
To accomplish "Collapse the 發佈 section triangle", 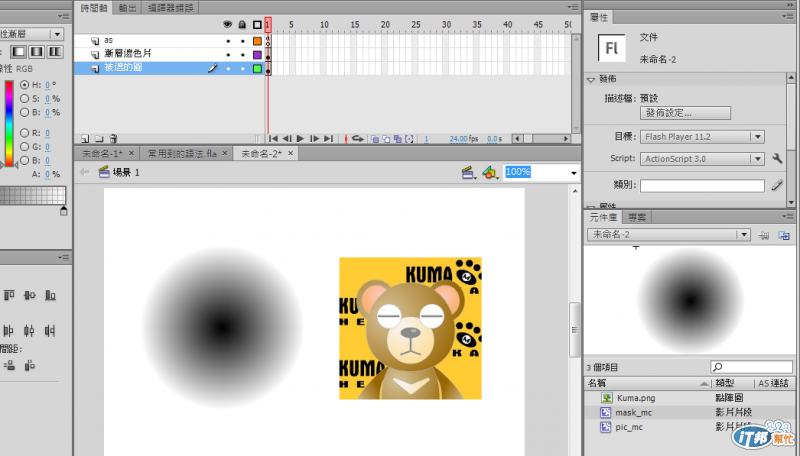I will pos(591,80).
